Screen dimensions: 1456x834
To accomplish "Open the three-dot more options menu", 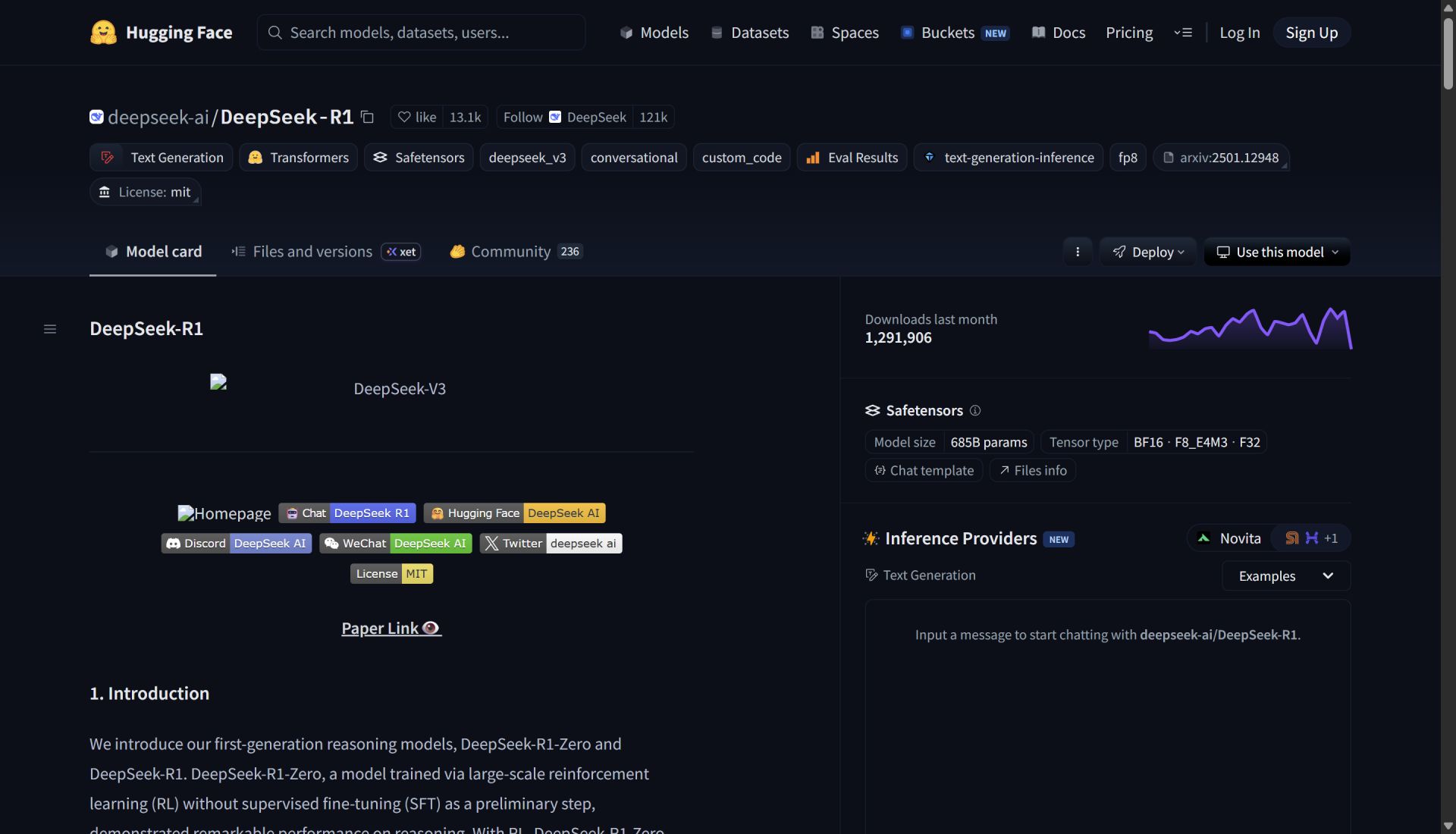I will (1077, 252).
